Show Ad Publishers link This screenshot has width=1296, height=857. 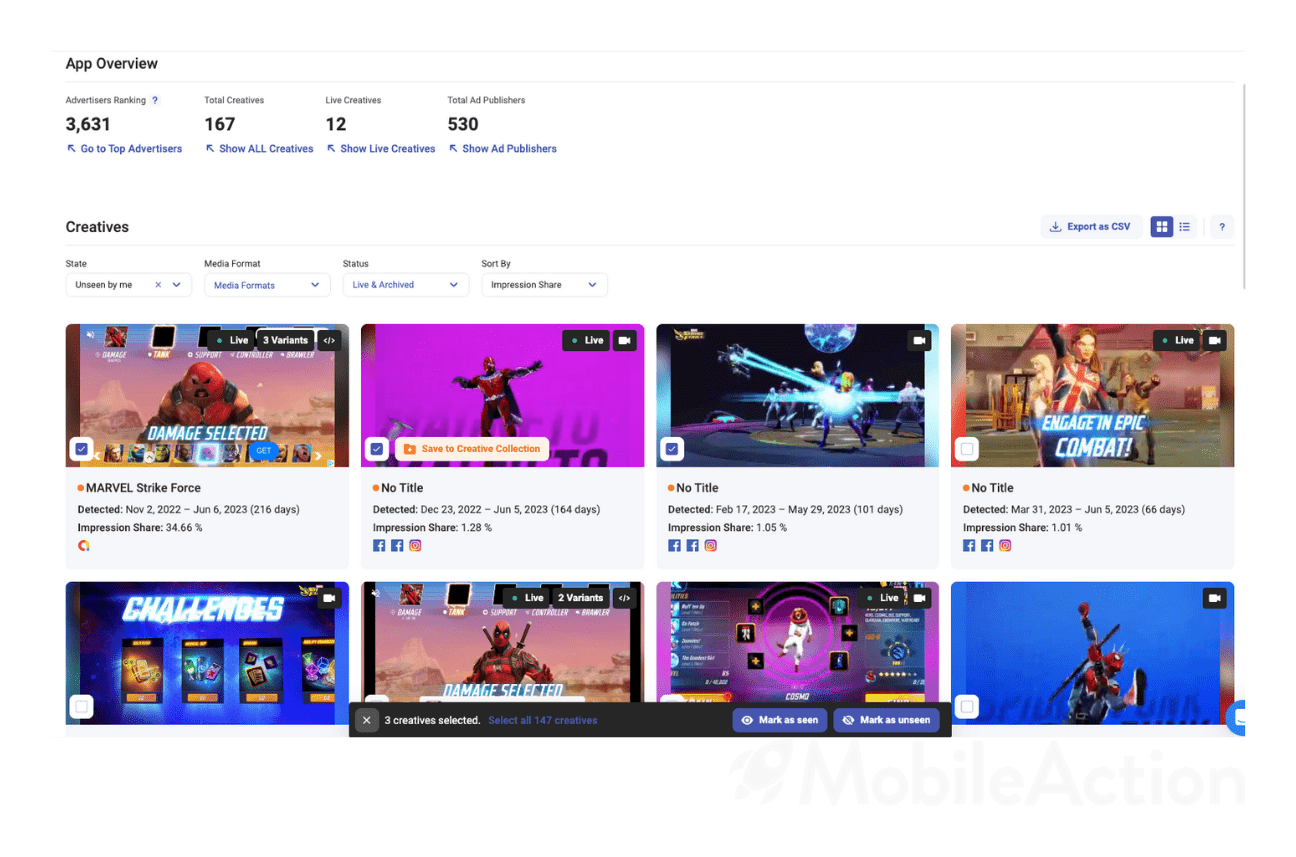click(503, 149)
